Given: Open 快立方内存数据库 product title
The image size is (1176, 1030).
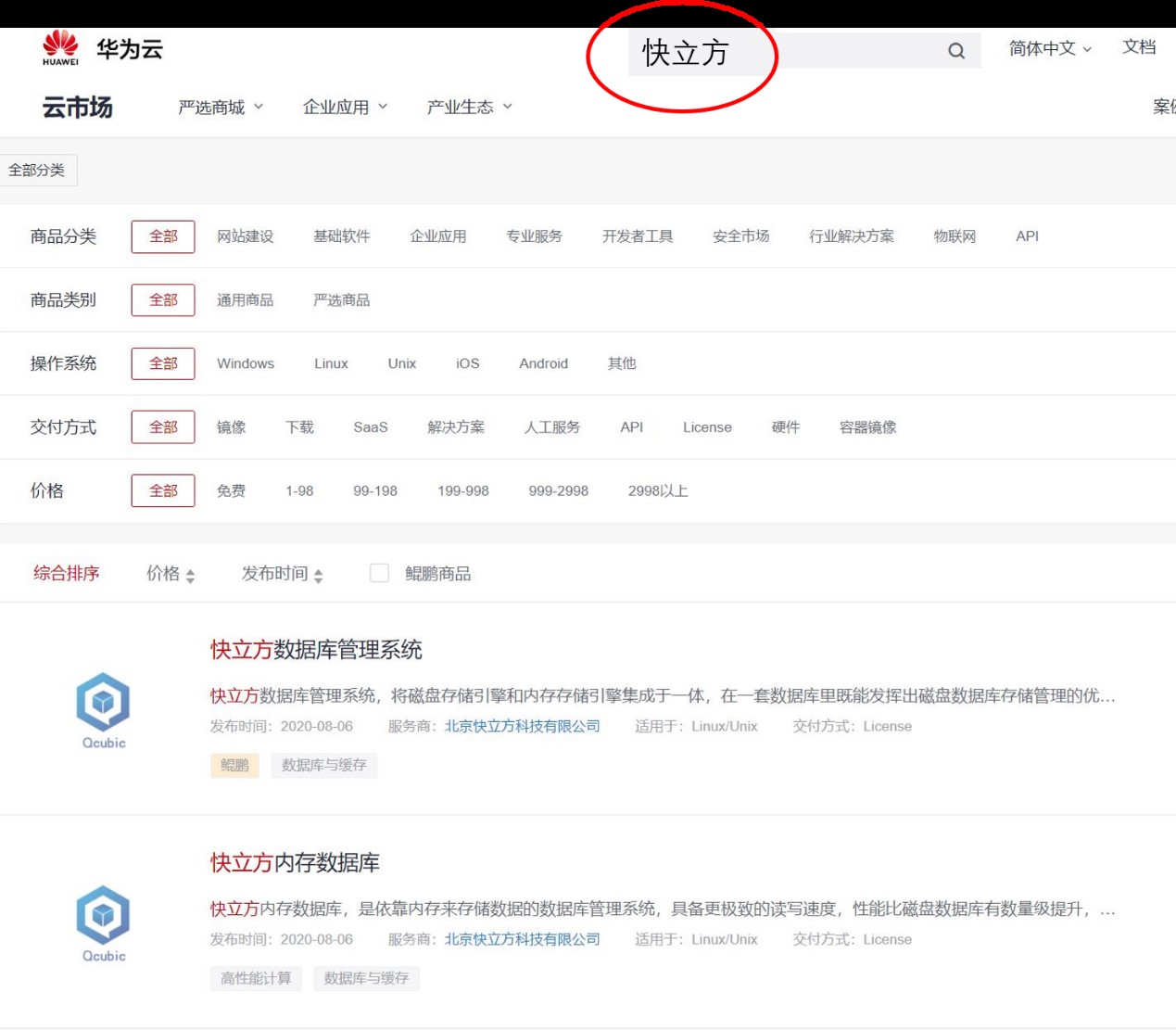Looking at the screenshot, I should [295, 863].
